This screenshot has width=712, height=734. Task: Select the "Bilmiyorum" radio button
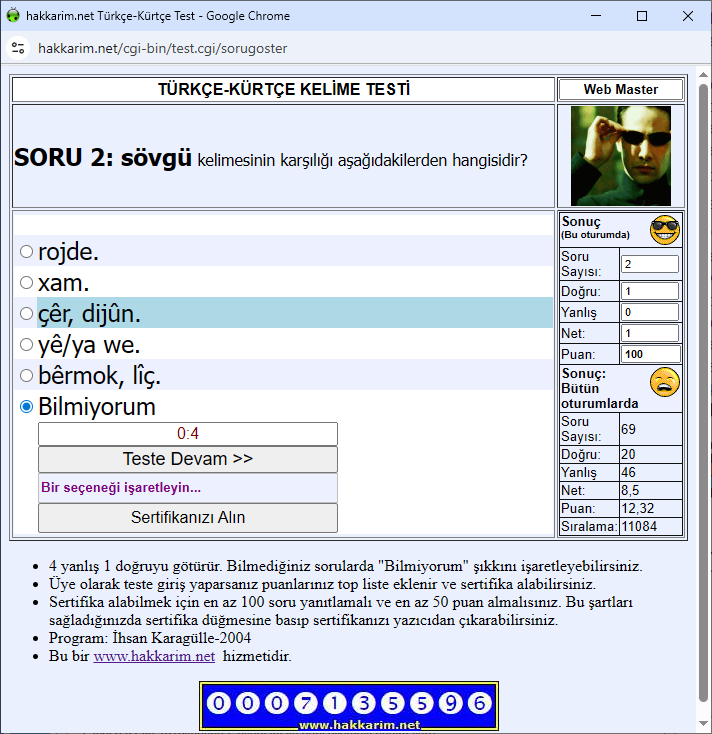tap(27, 407)
